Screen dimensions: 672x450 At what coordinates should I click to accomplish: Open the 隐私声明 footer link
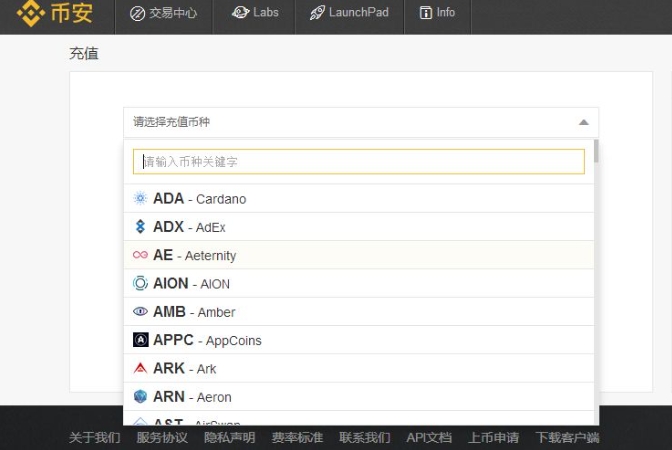click(230, 438)
